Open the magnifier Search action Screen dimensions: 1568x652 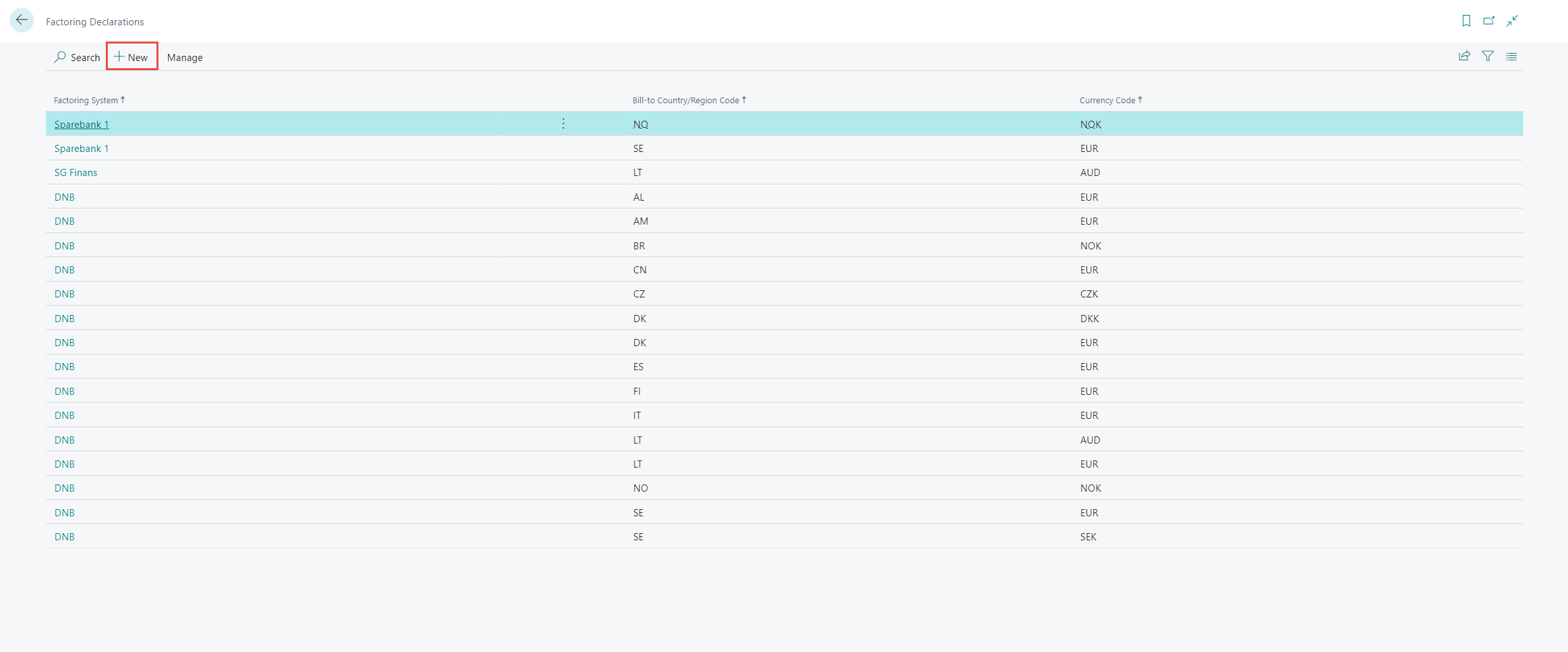[77, 57]
